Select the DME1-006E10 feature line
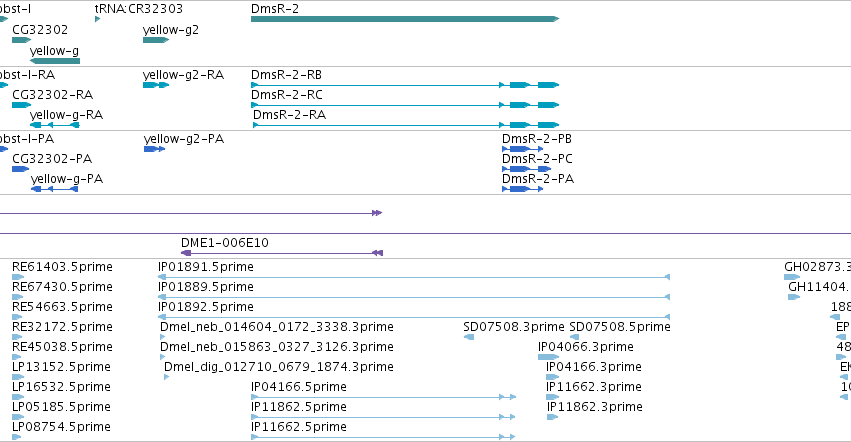This screenshot has width=851, height=442. 282,253
